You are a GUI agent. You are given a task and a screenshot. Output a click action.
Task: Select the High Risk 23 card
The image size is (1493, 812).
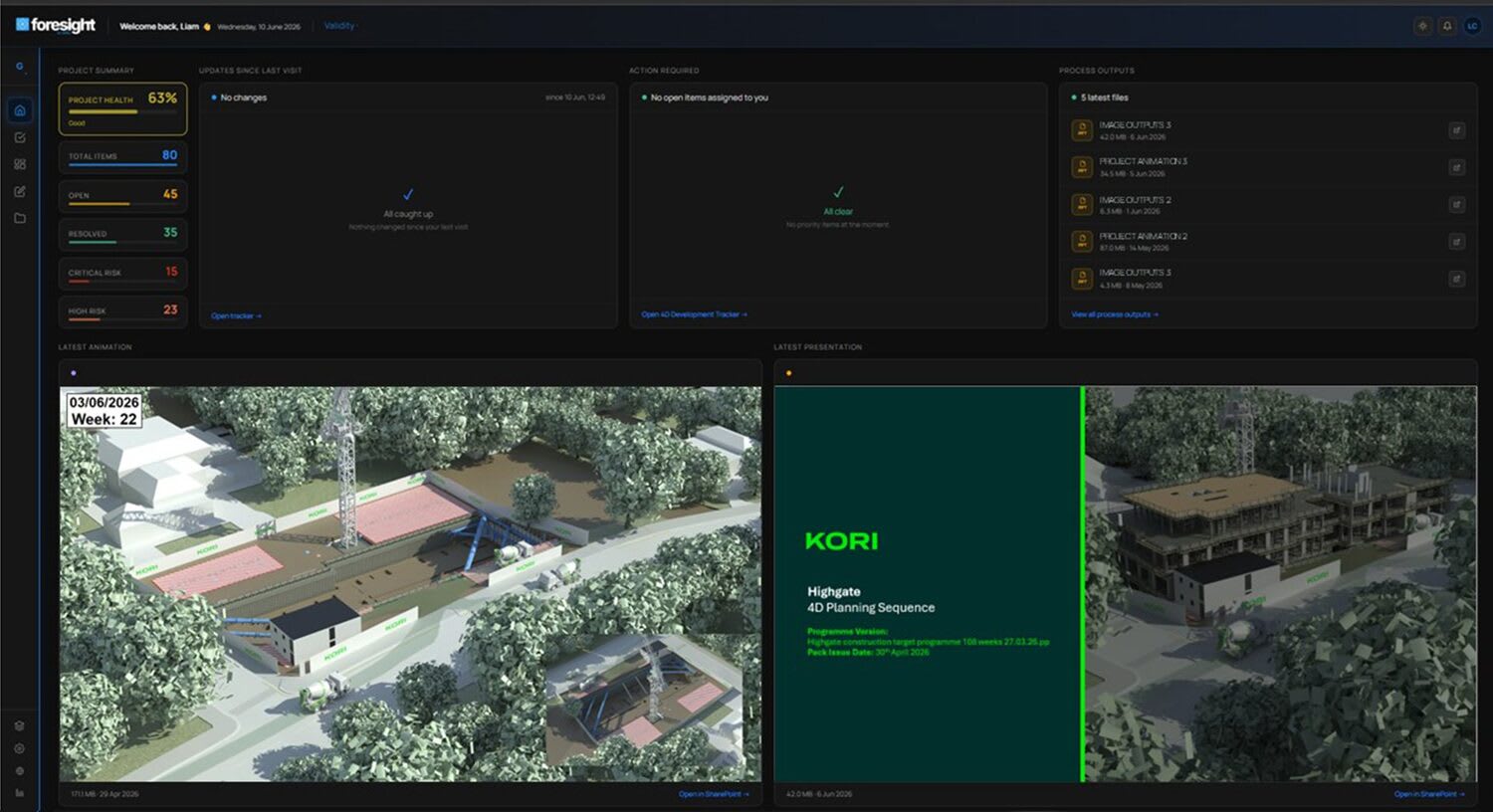(x=122, y=310)
